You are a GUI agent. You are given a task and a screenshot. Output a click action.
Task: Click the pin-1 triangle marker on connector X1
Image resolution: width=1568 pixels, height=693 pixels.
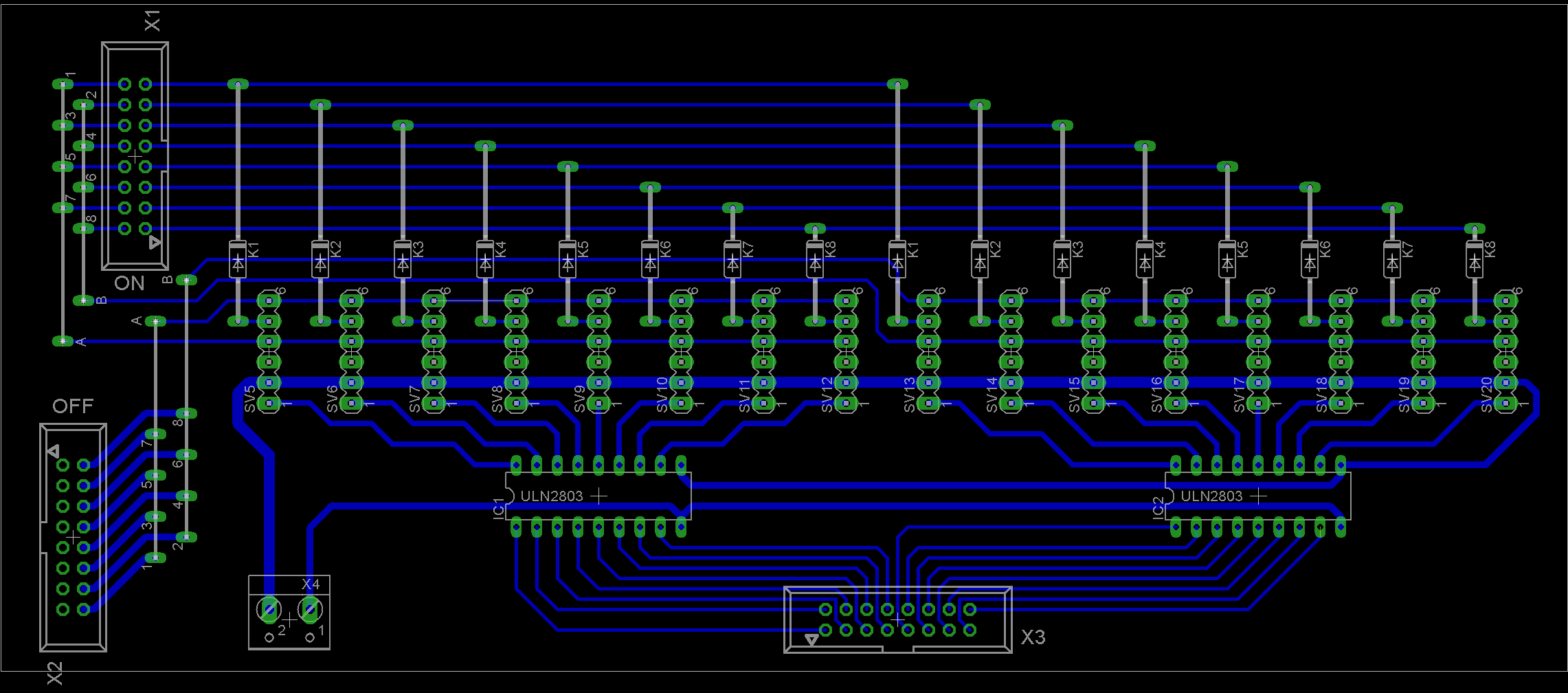155,242
